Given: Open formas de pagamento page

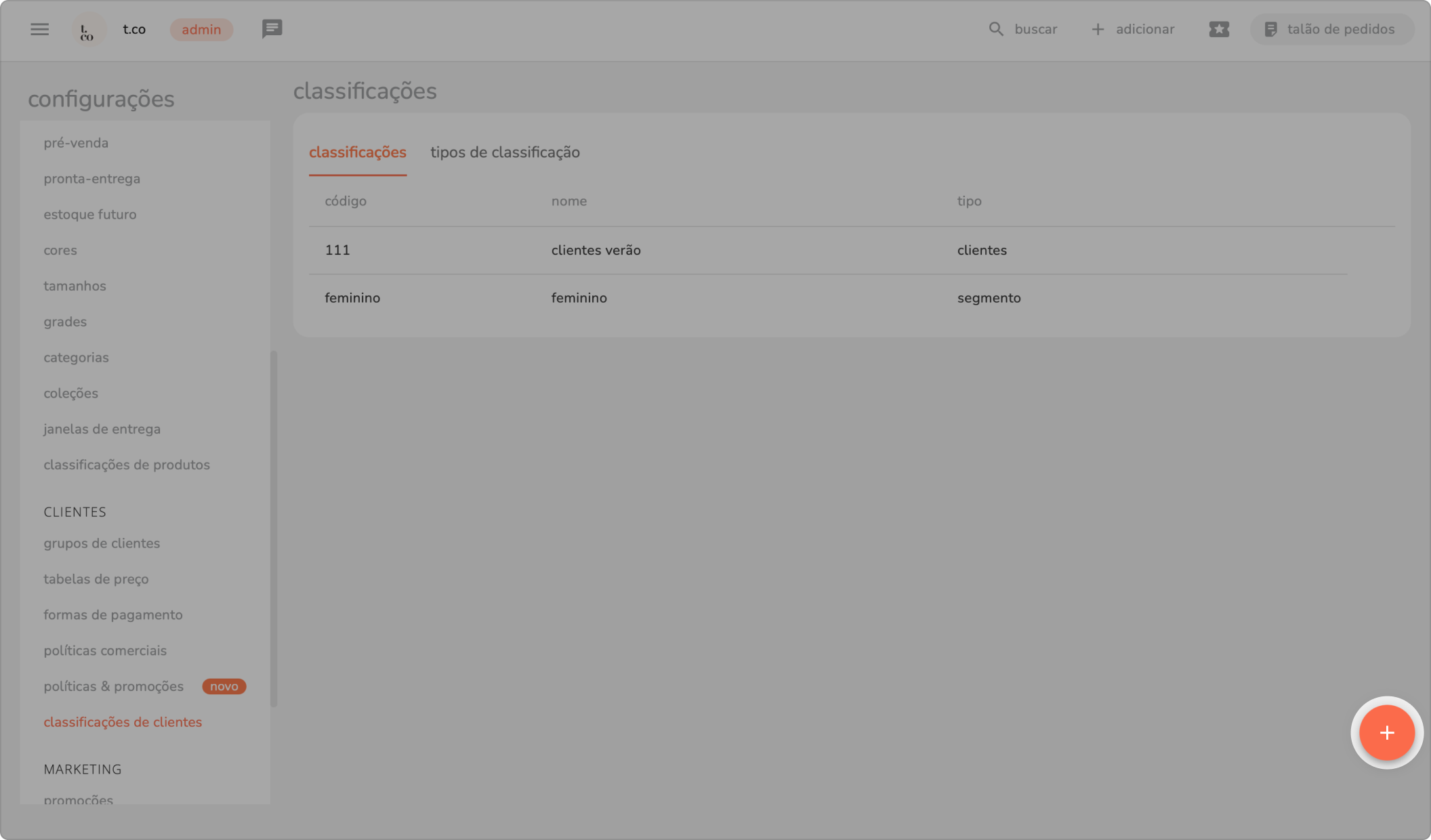Looking at the screenshot, I should click(113, 615).
